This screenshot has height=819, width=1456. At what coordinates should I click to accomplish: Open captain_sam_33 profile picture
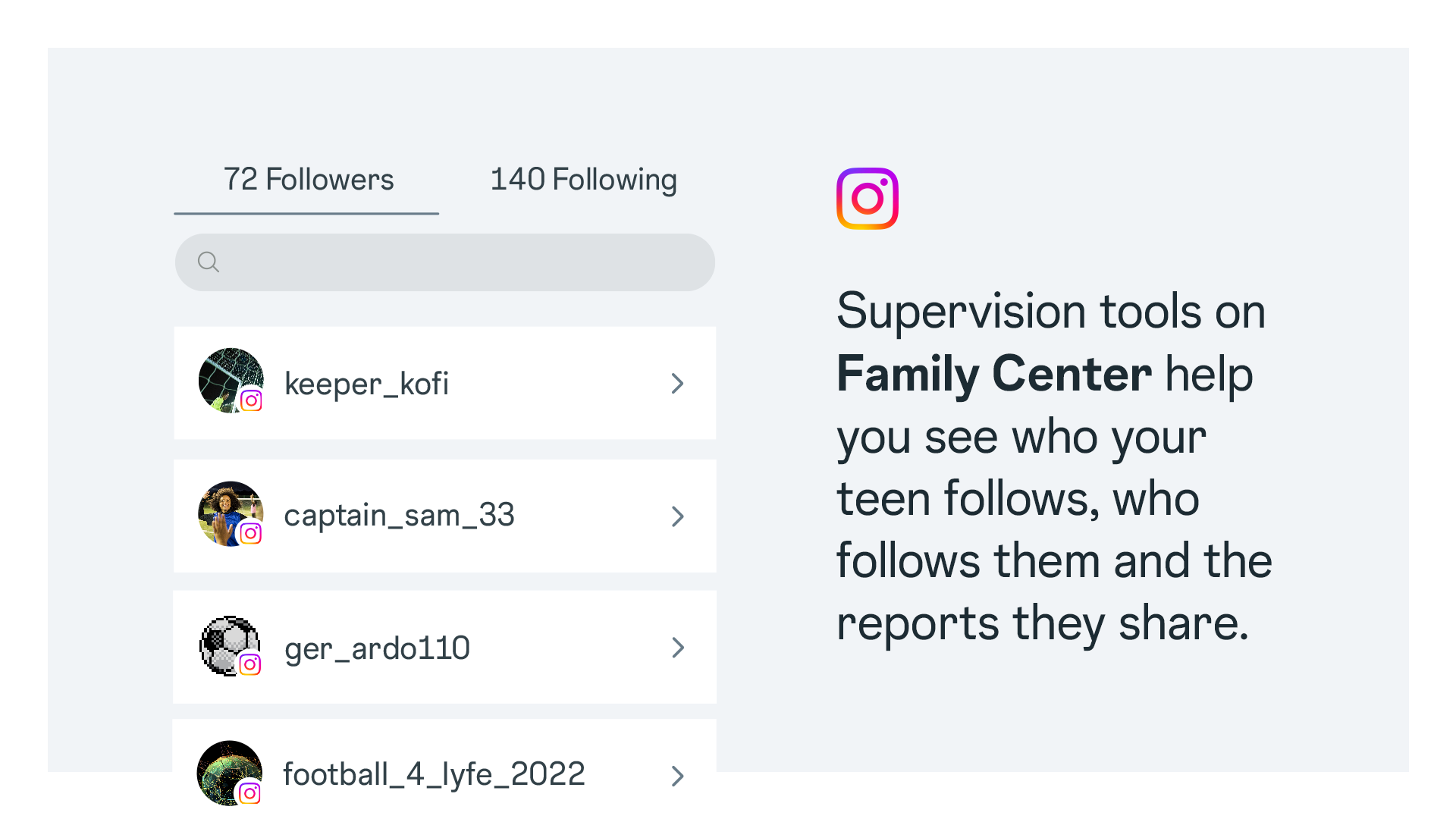231,513
